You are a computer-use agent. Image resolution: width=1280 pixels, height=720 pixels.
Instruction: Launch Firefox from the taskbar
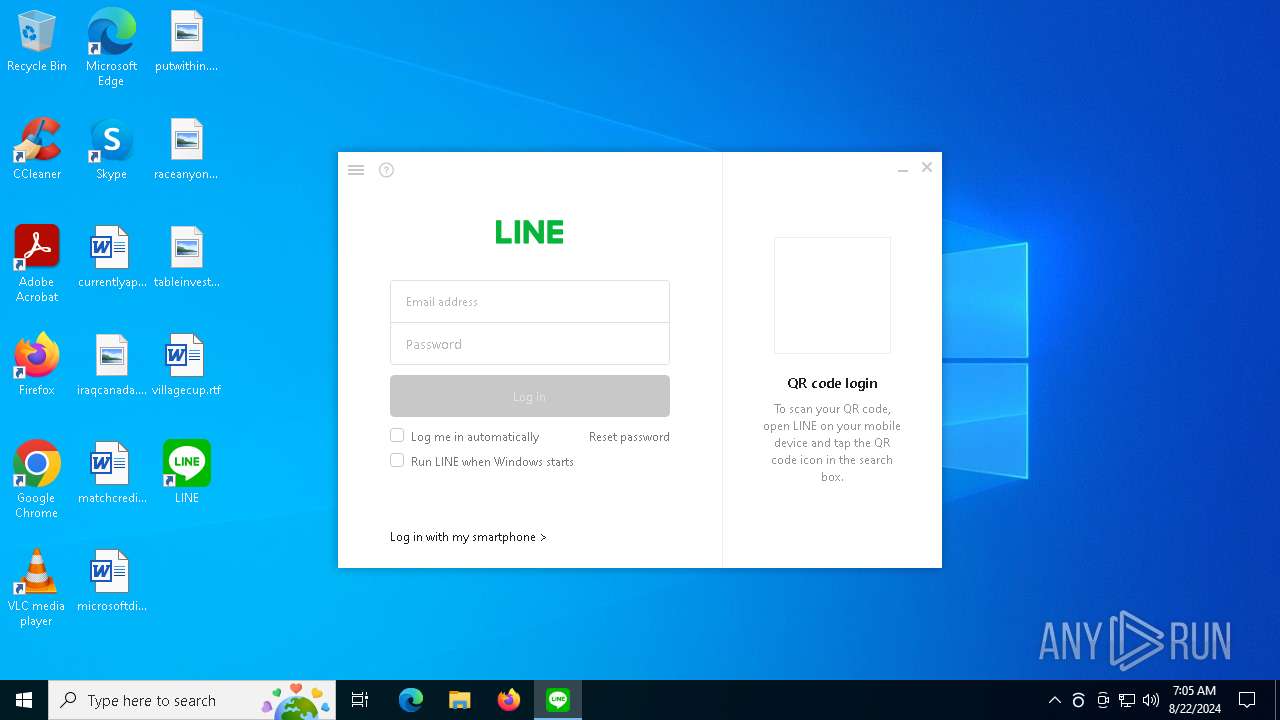coord(508,700)
